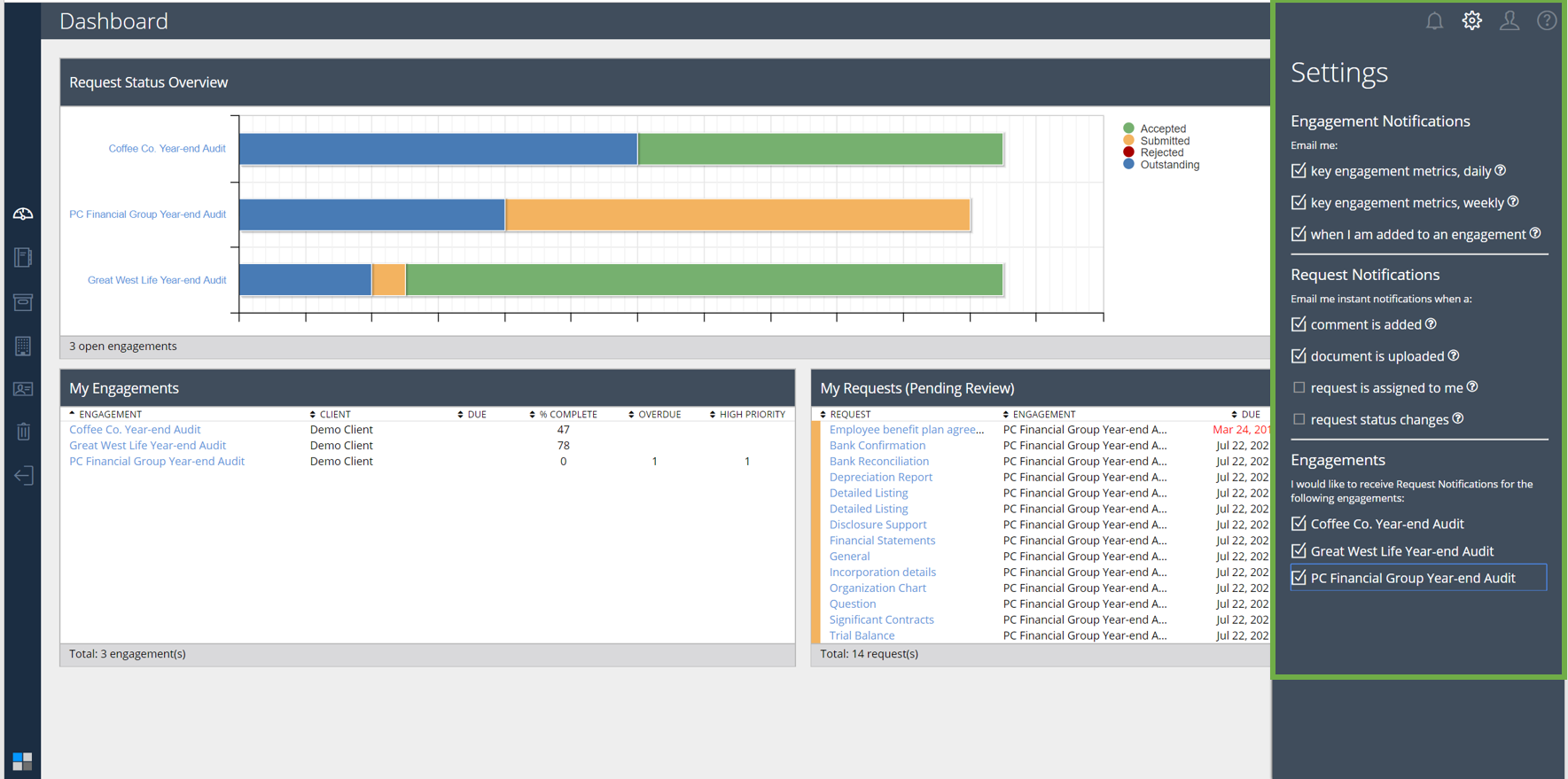Click the orange Submitted bar for PC Financial
Screen dimensions: 1568x779
click(x=737, y=215)
